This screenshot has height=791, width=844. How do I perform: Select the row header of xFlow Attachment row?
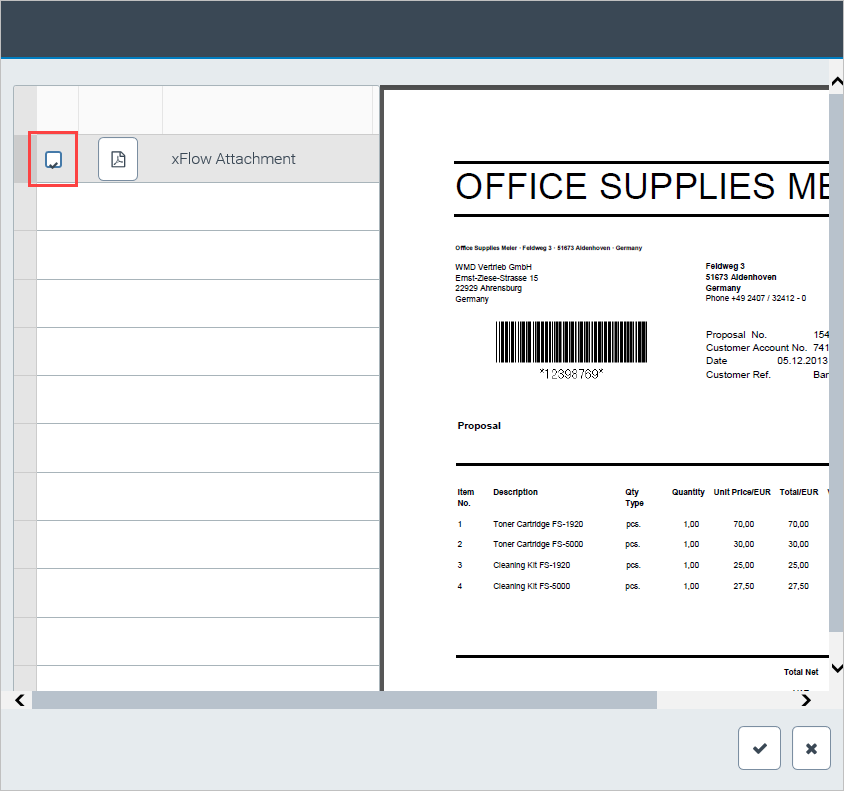coord(25,159)
